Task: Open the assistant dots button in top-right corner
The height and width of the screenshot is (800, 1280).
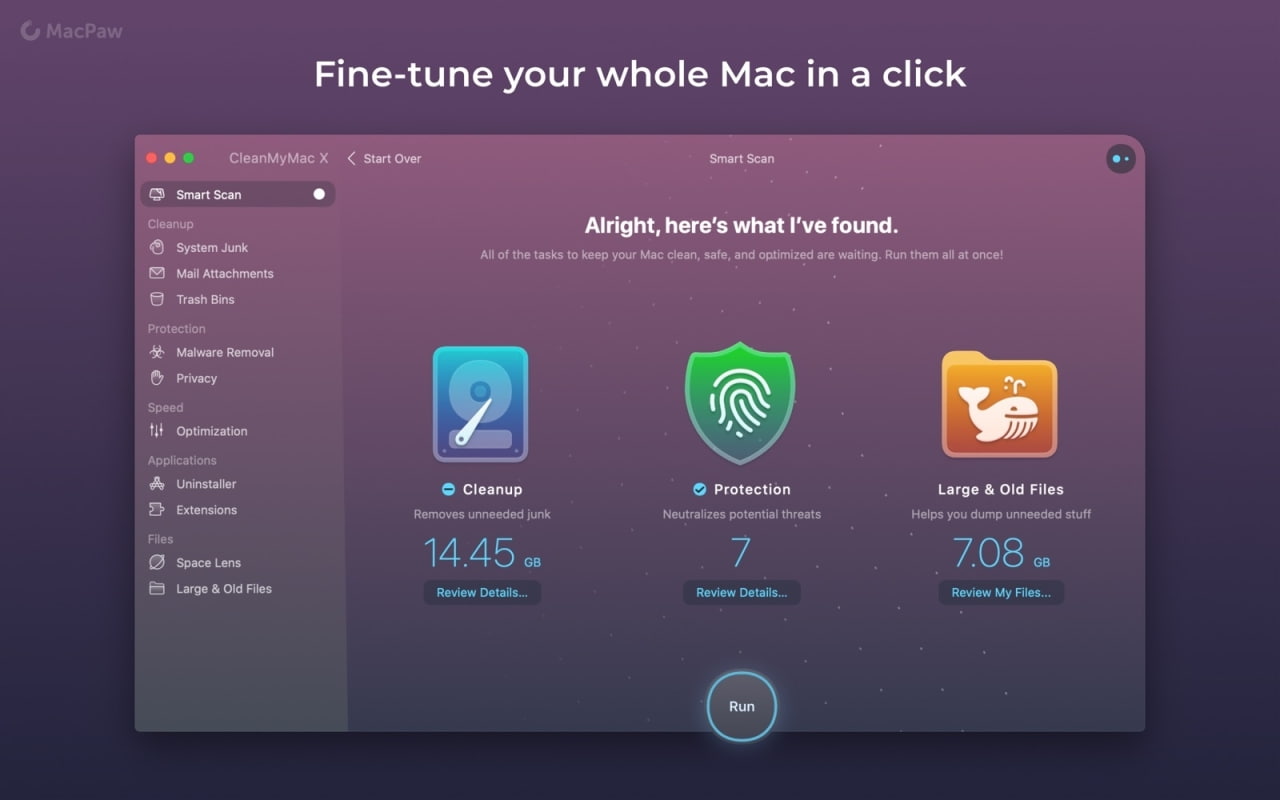Action: 1121,159
